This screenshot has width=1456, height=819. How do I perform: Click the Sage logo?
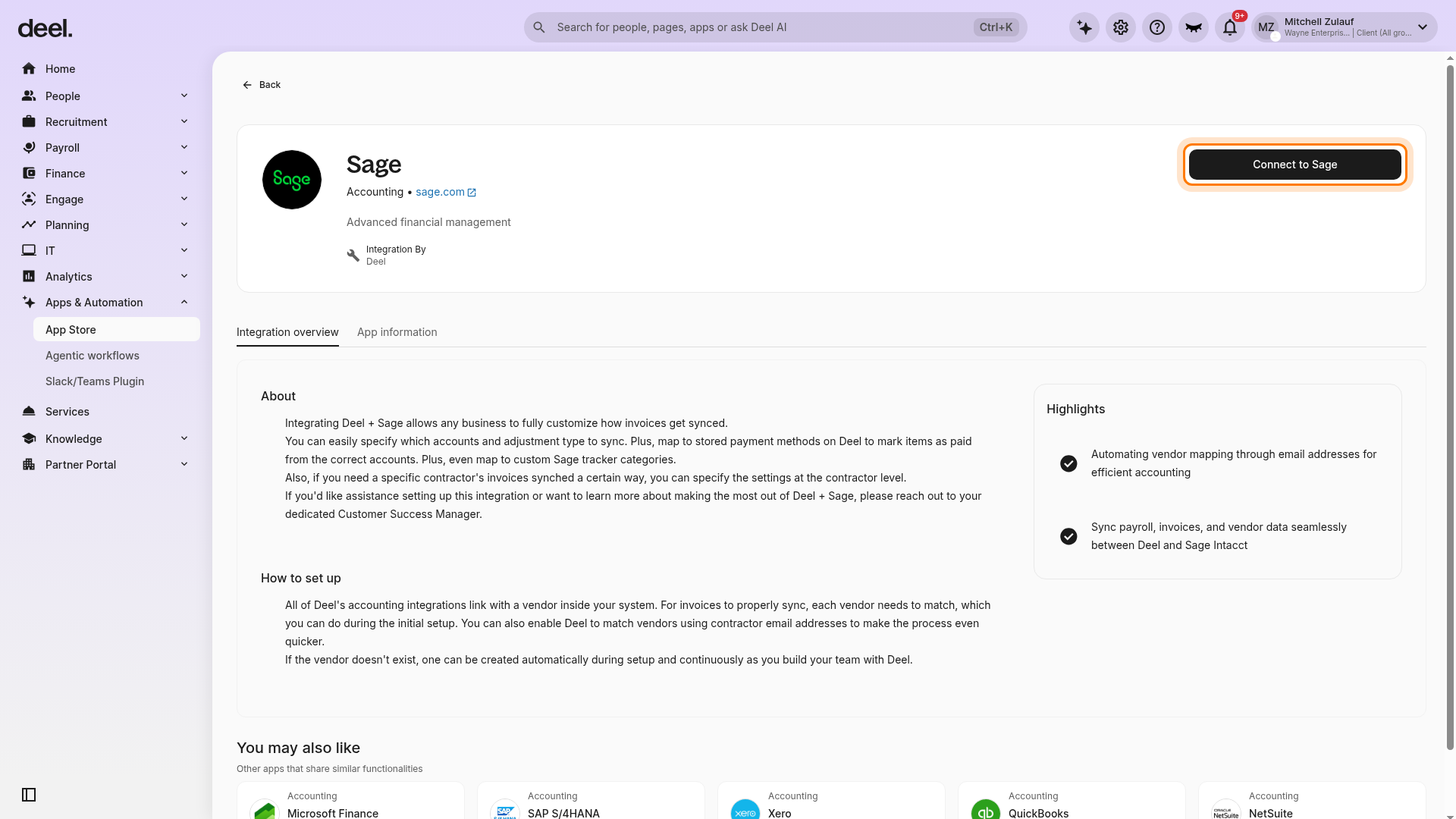[292, 180]
